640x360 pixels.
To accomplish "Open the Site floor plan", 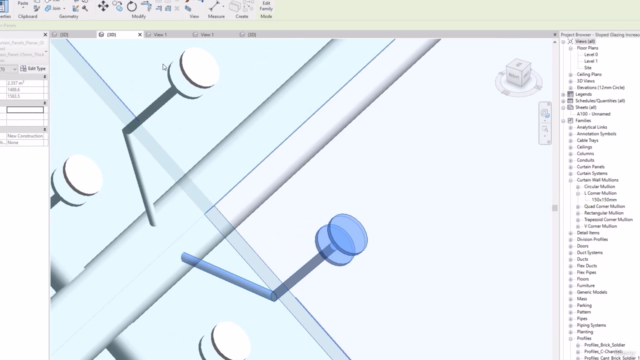I will coord(588,68).
